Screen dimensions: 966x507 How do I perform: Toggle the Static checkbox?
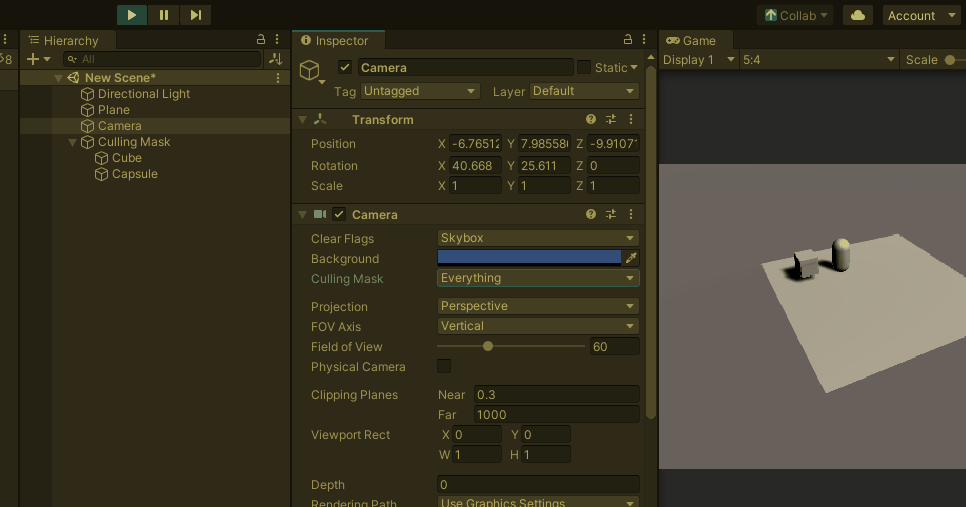pos(584,67)
